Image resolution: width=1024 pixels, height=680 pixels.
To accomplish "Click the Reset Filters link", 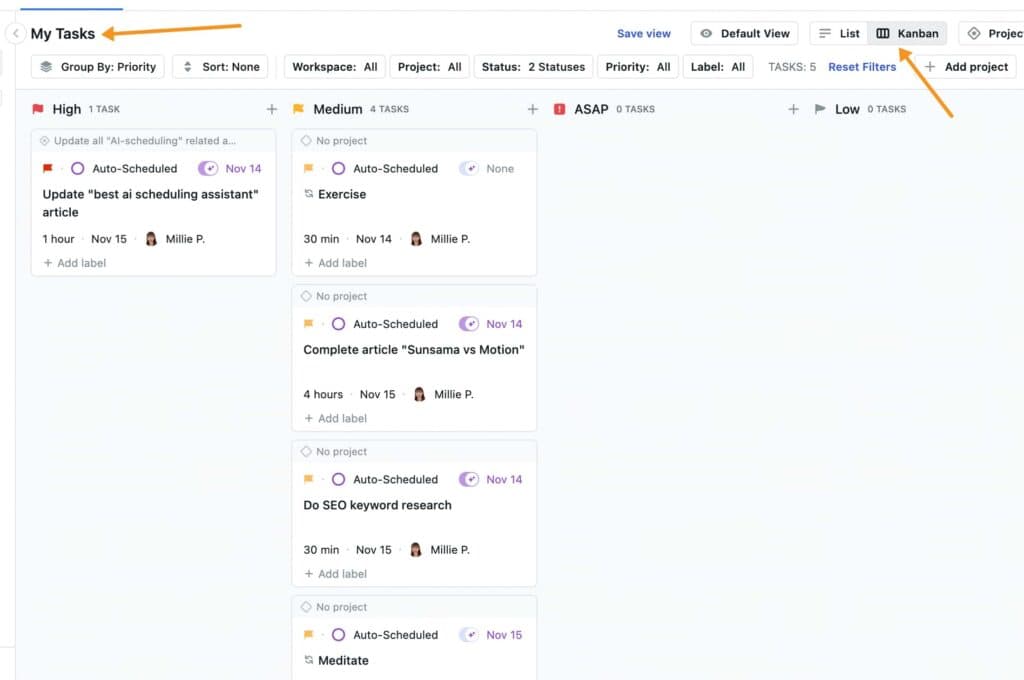I will (x=862, y=67).
